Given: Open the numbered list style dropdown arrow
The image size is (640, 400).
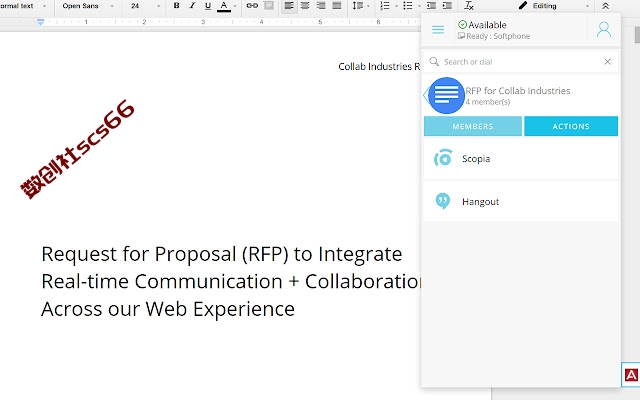Looking at the screenshot, I should coord(396,6).
